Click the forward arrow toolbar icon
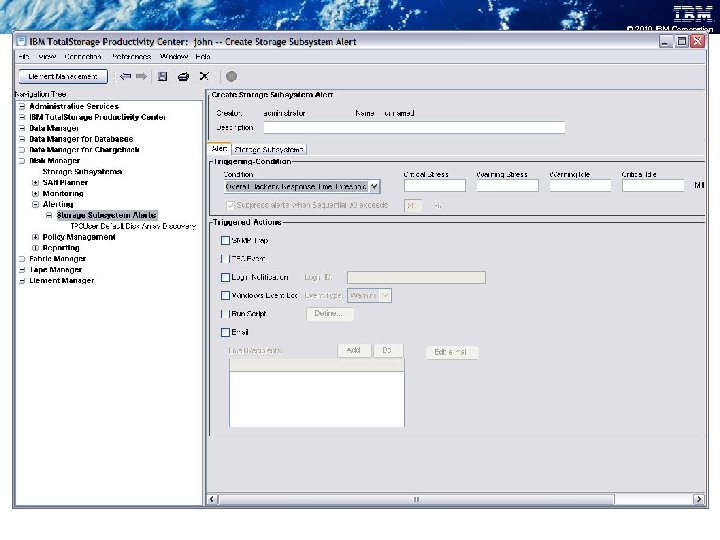The height and width of the screenshot is (540, 720). point(141,76)
